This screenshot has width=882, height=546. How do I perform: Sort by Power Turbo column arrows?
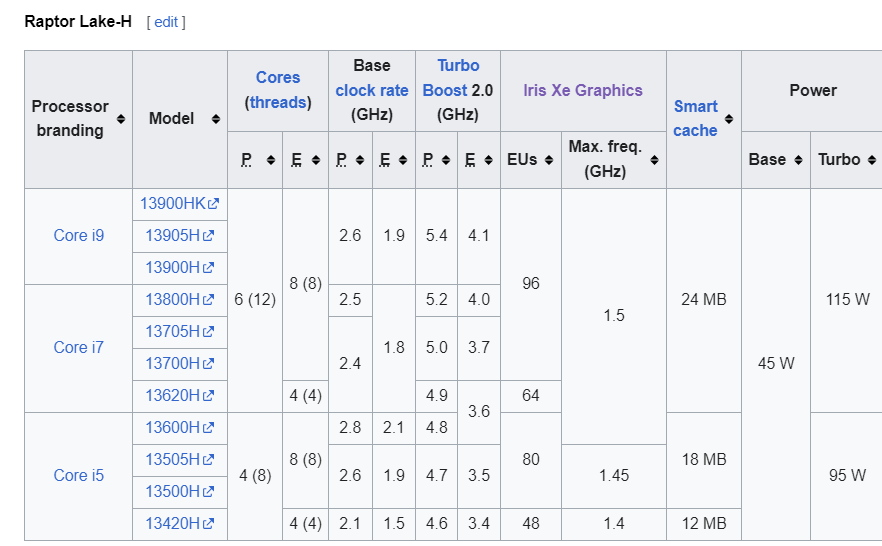(x=872, y=160)
